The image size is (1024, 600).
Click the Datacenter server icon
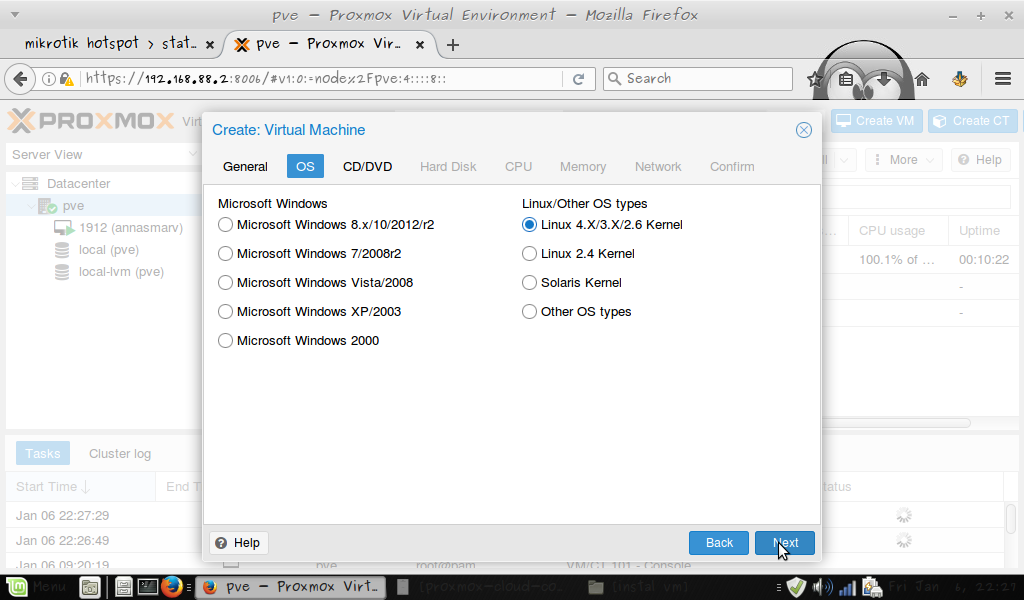30,183
